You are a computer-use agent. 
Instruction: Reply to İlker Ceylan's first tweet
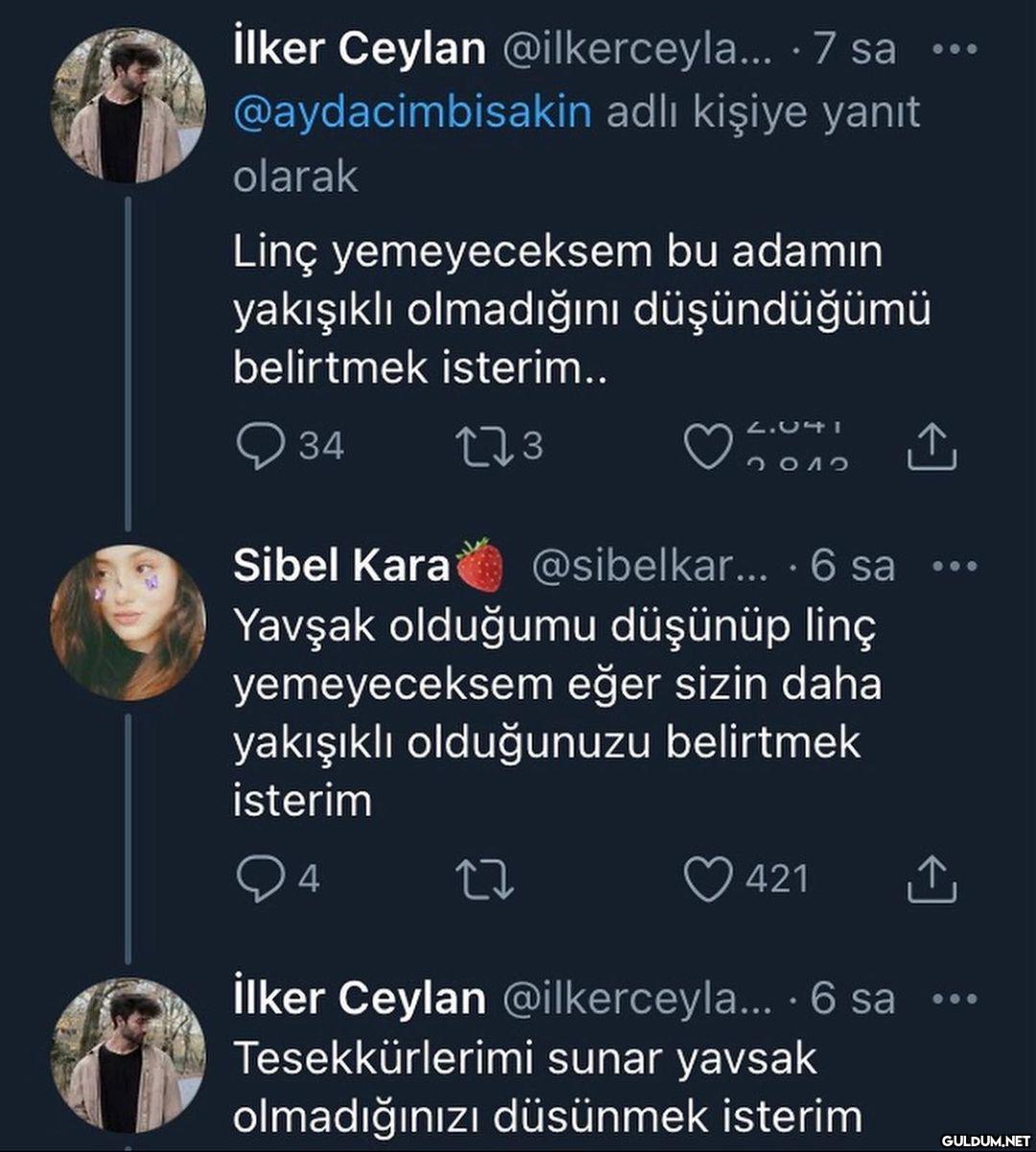(x=259, y=447)
